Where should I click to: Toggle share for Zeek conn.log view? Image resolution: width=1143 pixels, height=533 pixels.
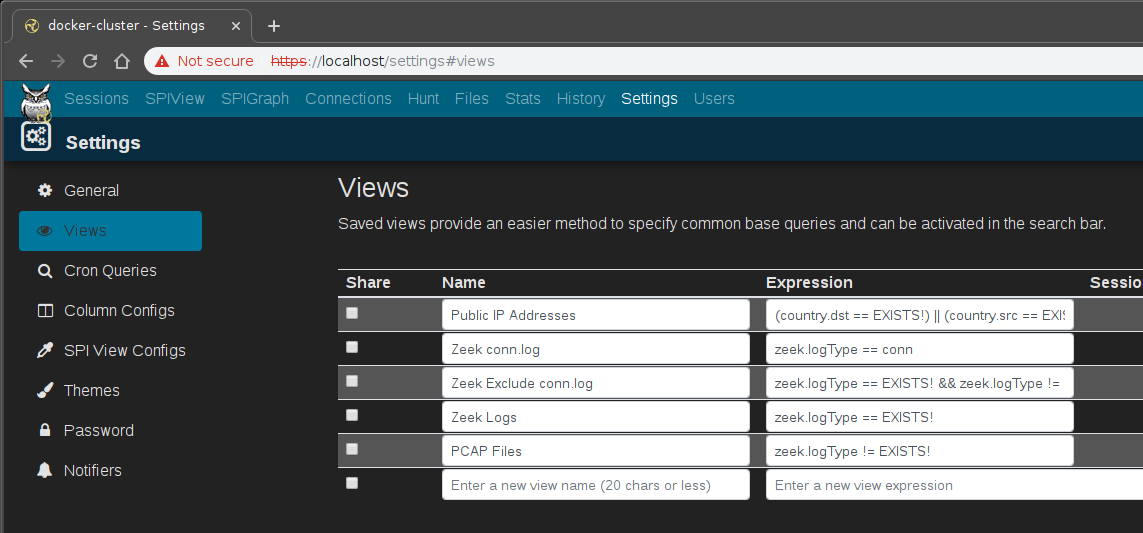tap(352, 347)
